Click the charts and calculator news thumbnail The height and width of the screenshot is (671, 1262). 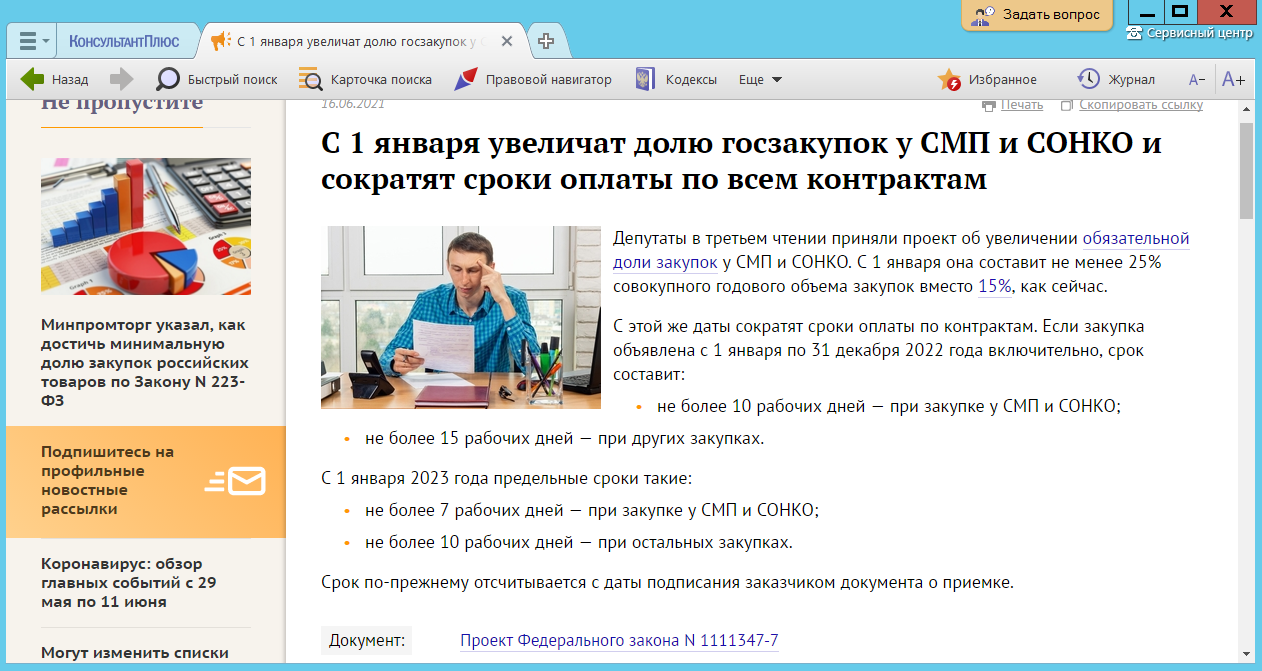tap(146, 226)
